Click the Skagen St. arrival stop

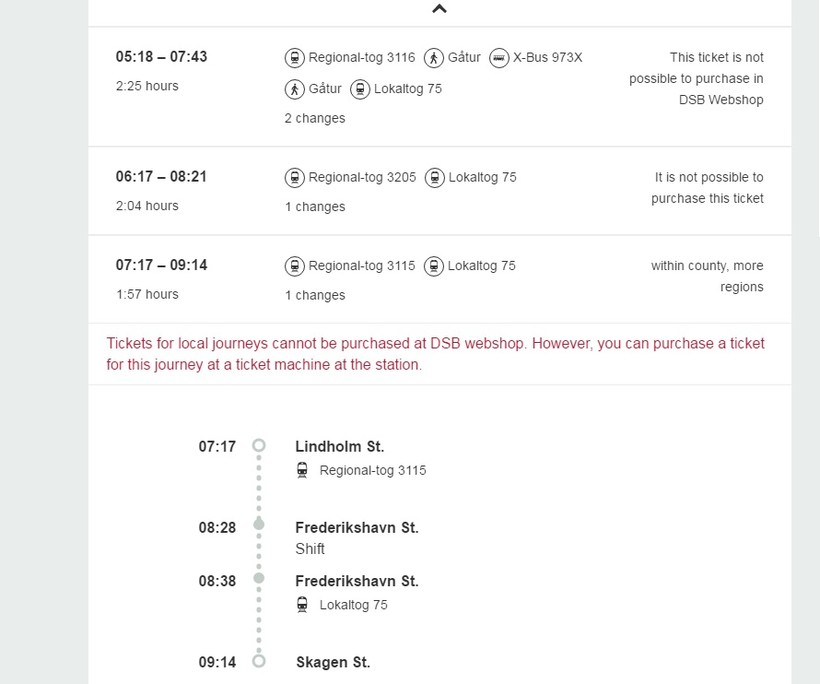[x=333, y=662]
